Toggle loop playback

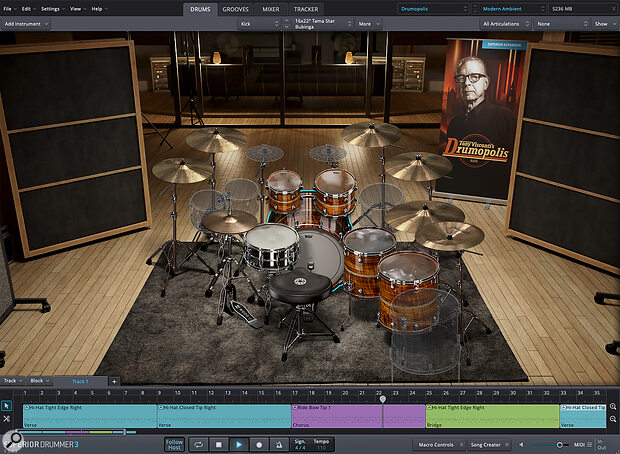[x=198, y=445]
